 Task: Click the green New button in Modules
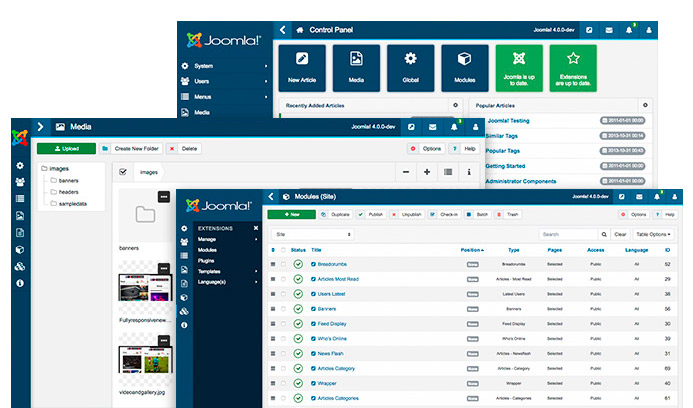292,214
